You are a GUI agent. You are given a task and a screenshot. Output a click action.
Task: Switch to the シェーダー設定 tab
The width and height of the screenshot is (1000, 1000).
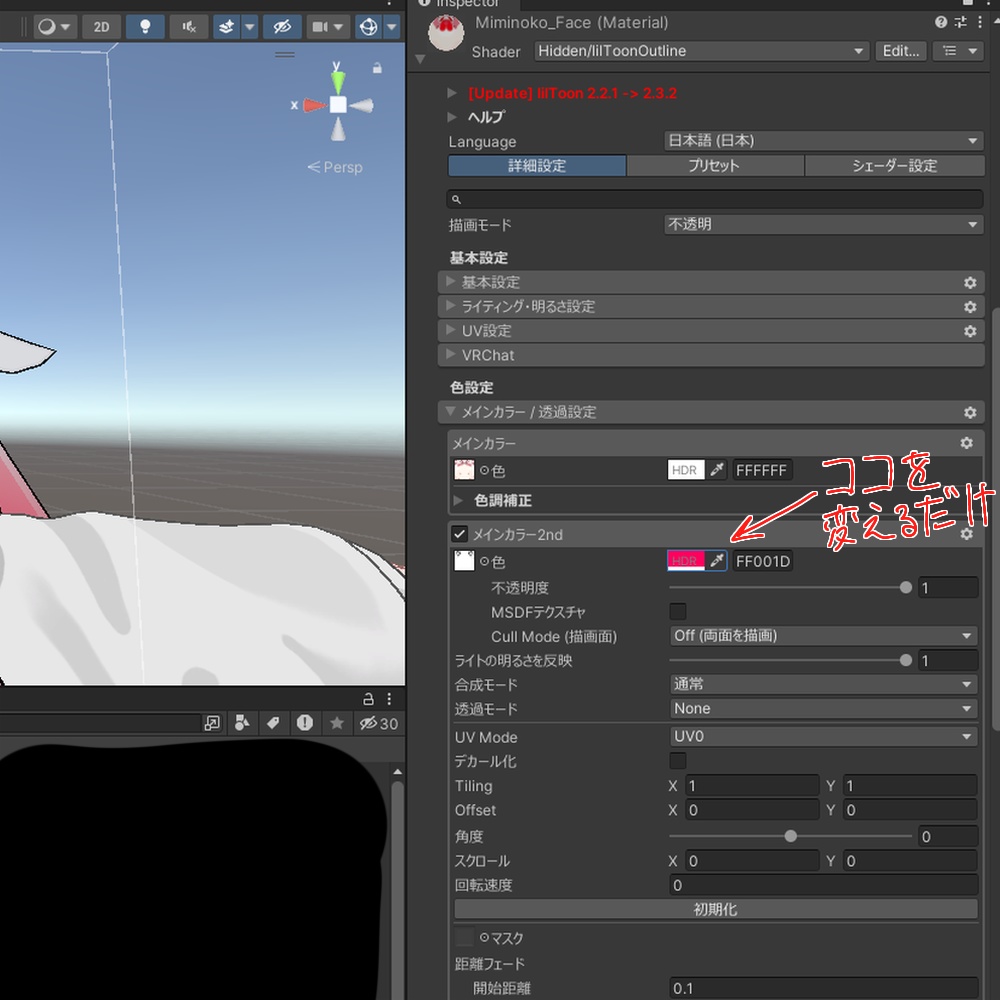[x=894, y=166]
